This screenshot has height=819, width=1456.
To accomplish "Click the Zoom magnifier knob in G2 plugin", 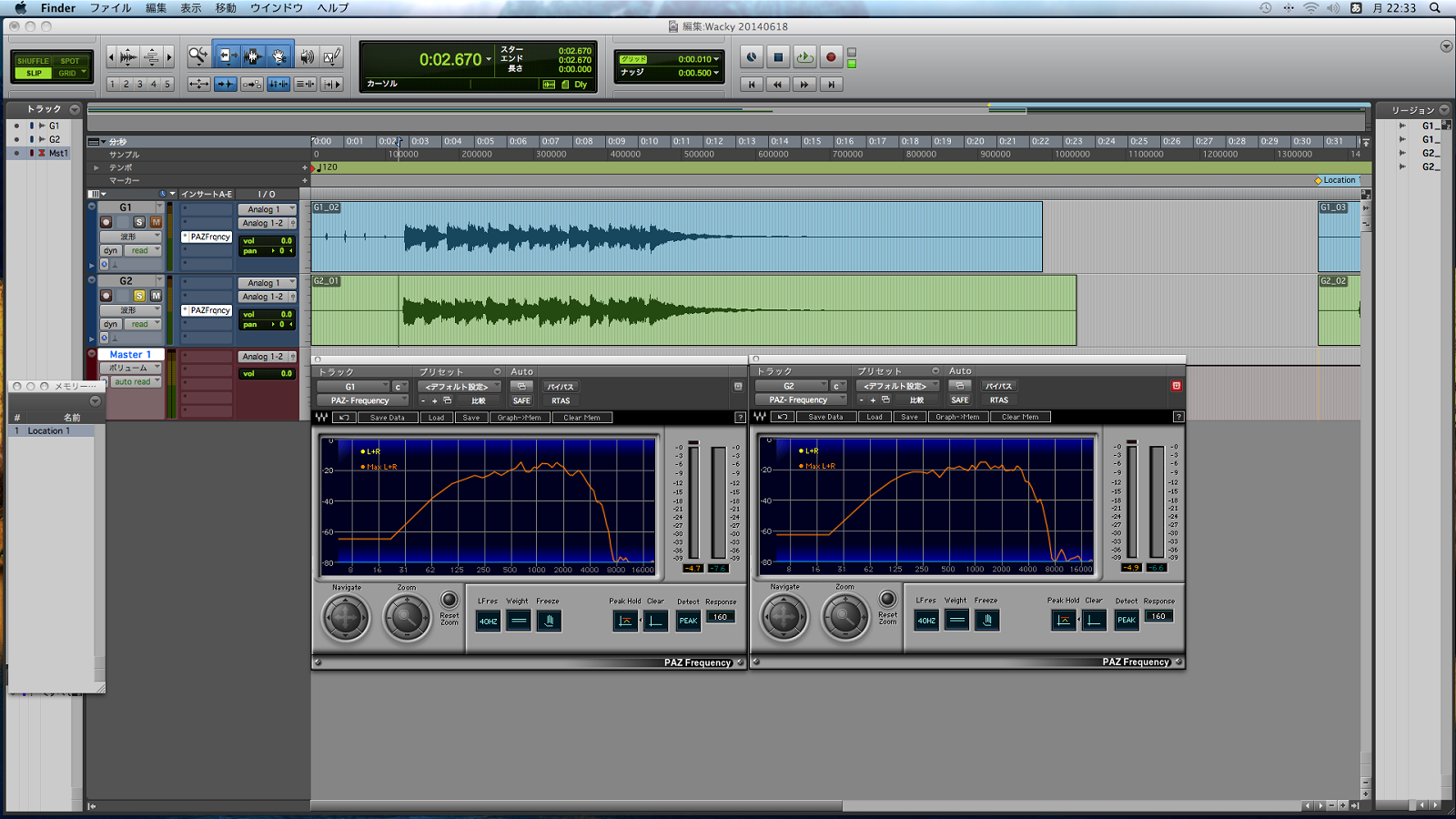I will coord(844,618).
